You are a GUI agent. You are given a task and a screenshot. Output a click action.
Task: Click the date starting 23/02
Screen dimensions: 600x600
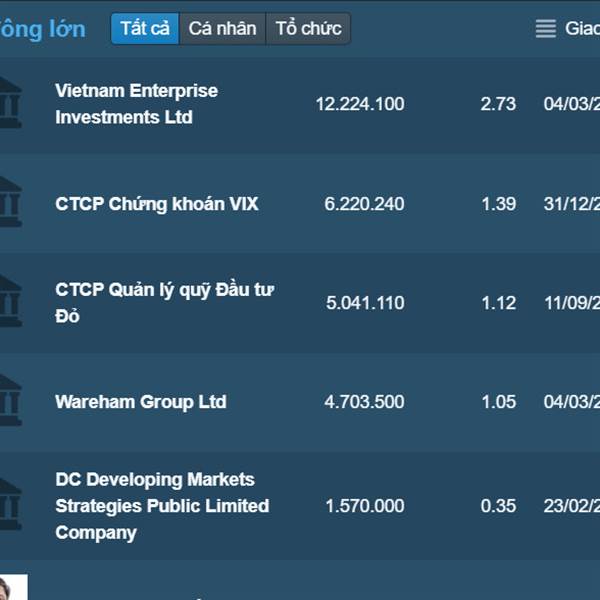pyautogui.click(x=572, y=506)
